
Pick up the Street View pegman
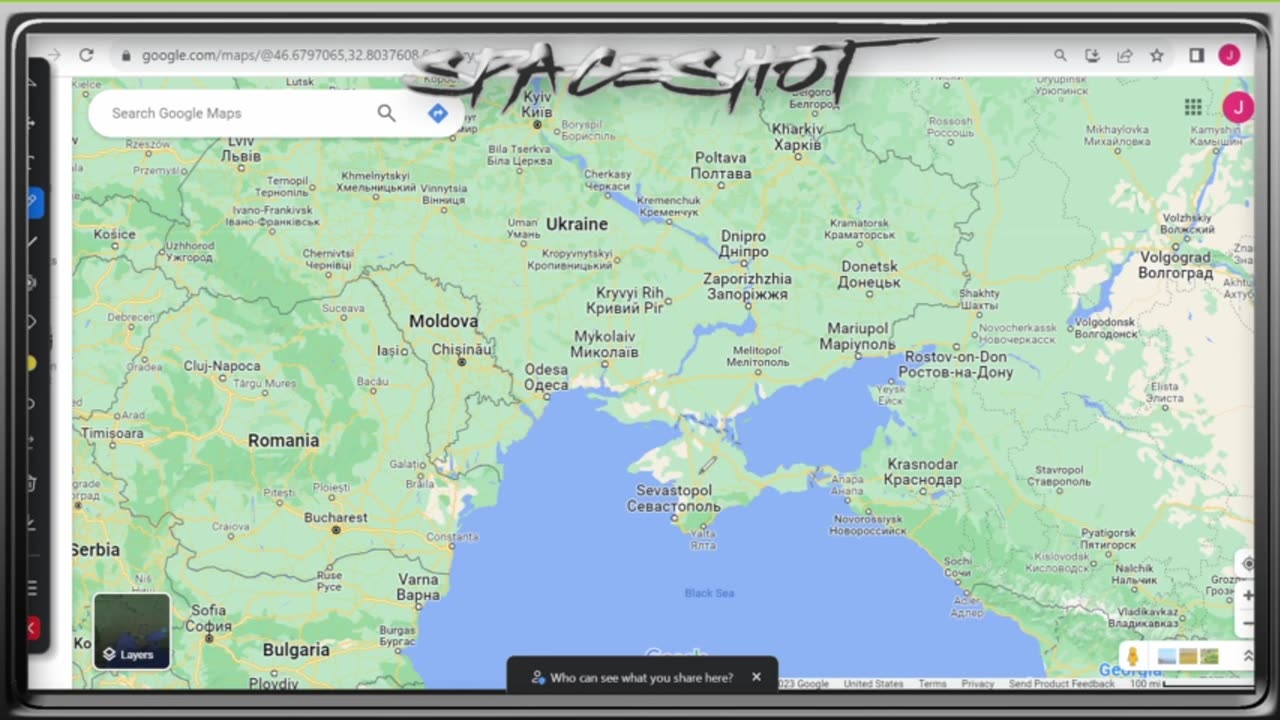1133,657
